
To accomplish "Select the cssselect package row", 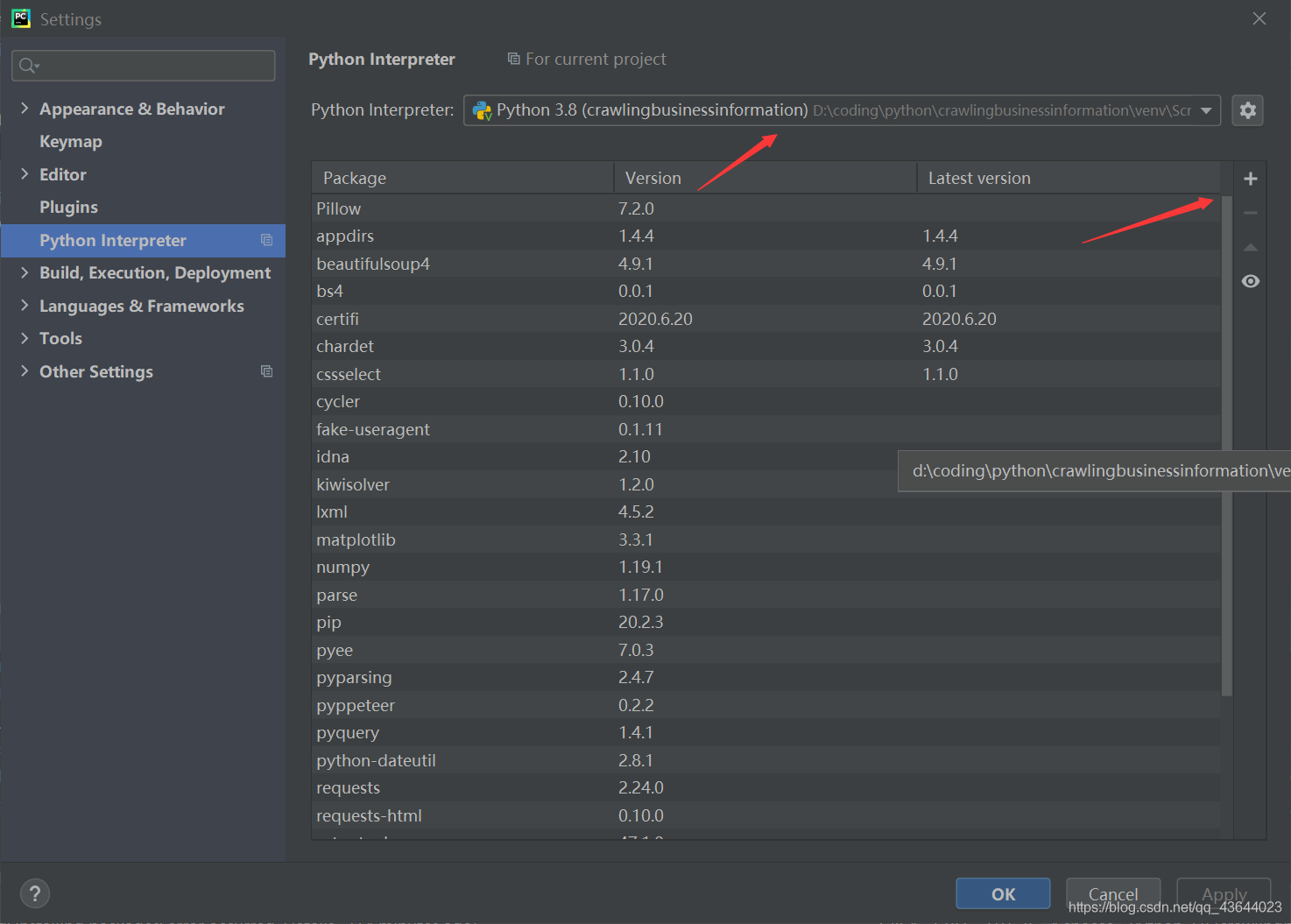I will pos(765,374).
